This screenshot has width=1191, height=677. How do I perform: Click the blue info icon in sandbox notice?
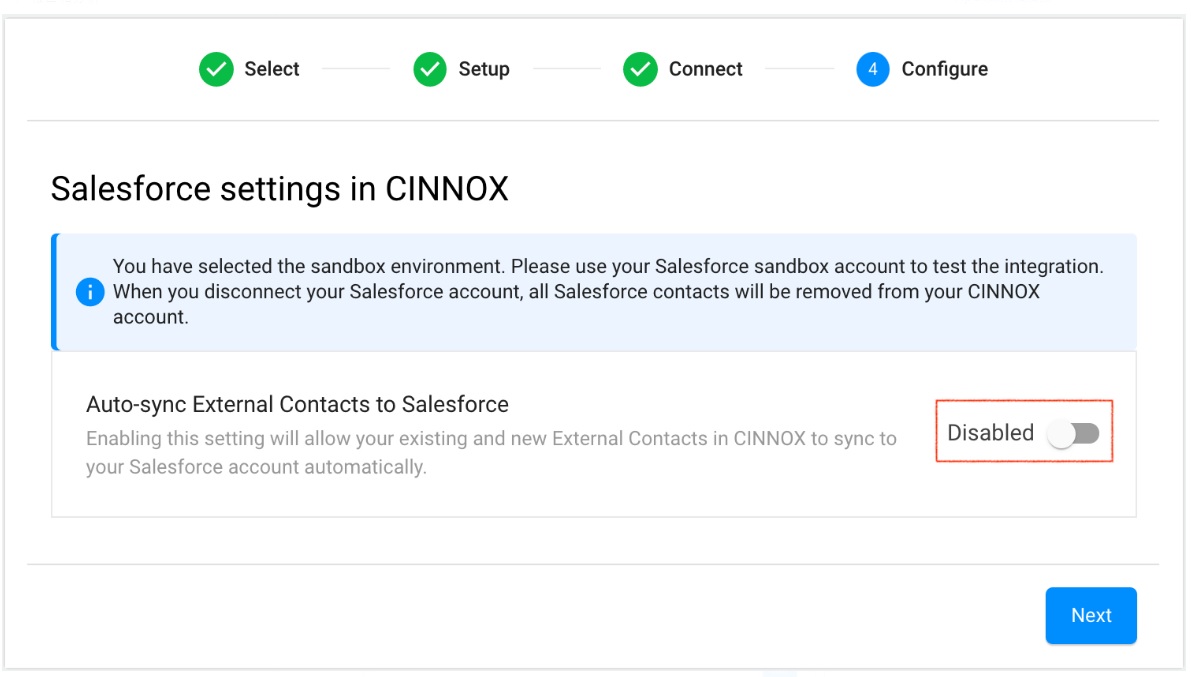90,292
